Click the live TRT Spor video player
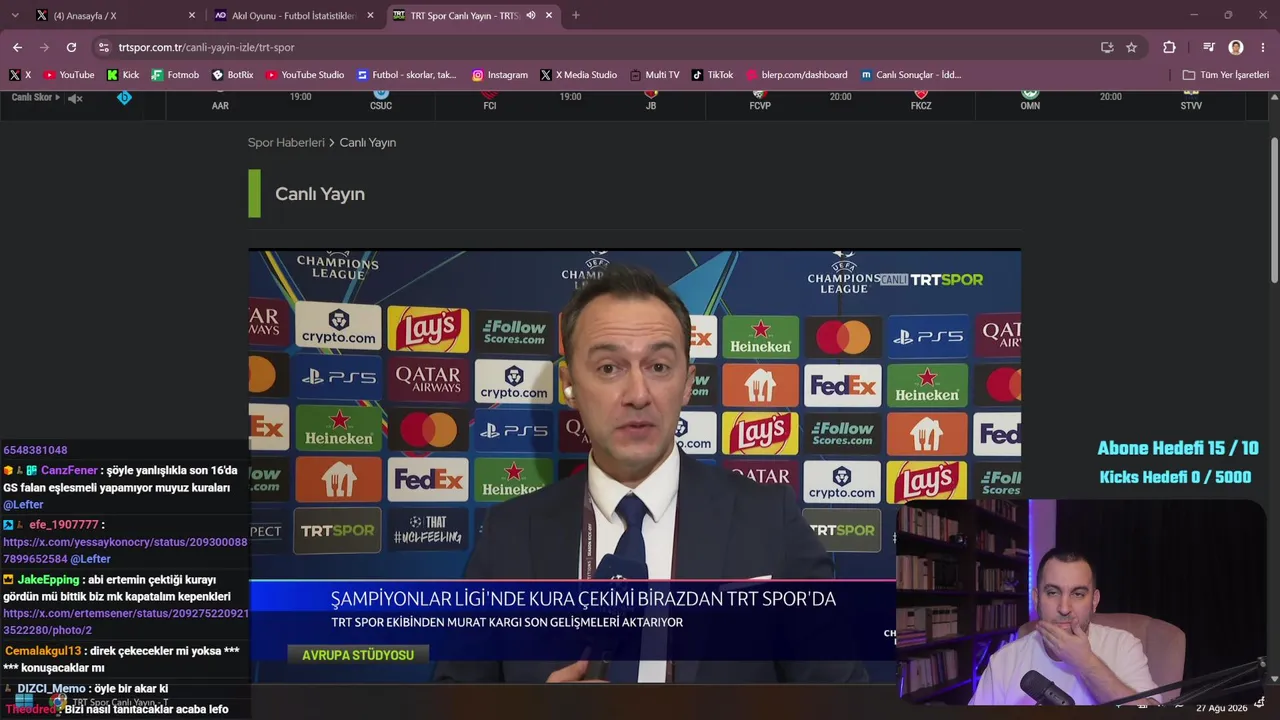 [634, 466]
